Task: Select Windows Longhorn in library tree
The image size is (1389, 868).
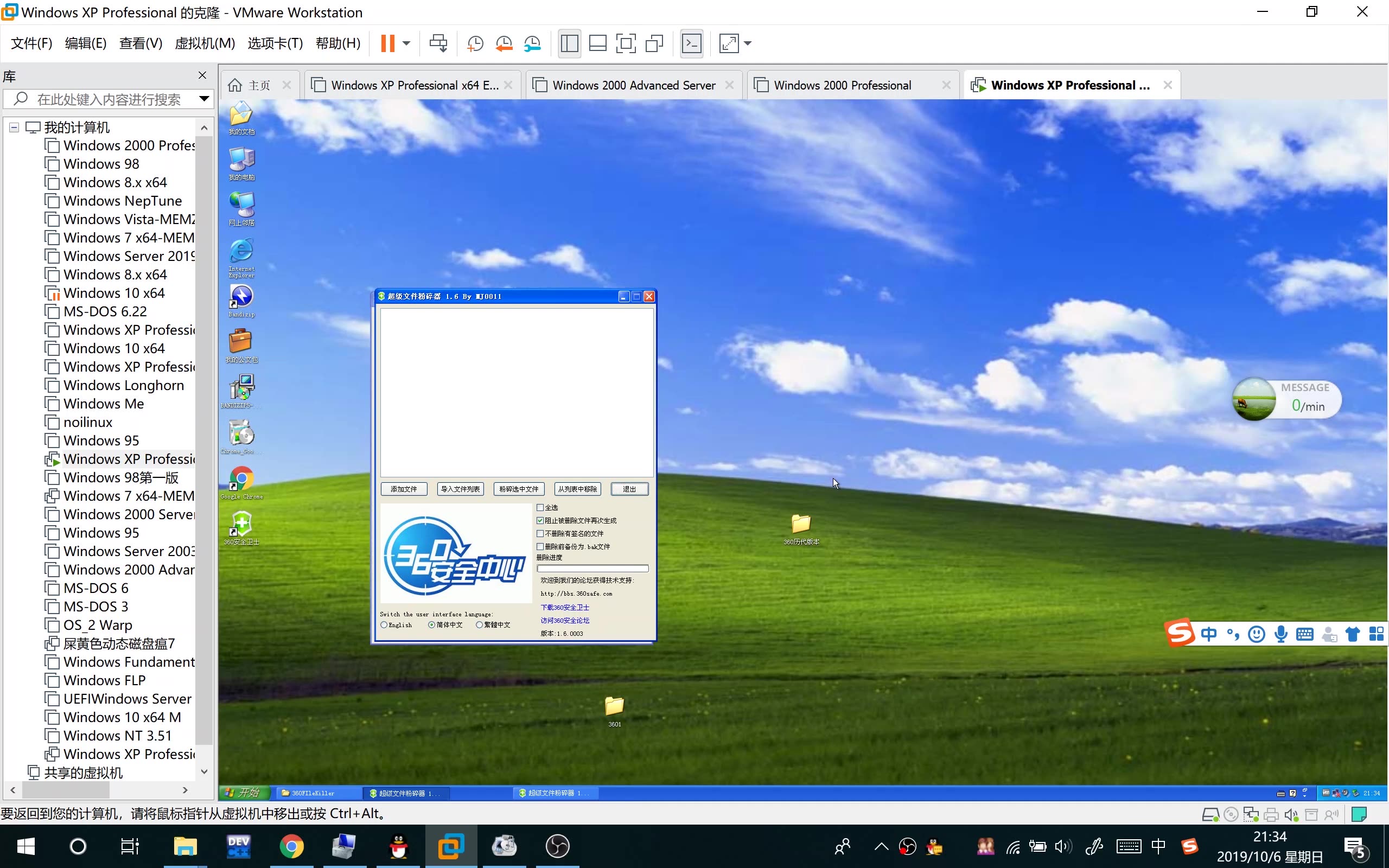Action: click(123, 385)
